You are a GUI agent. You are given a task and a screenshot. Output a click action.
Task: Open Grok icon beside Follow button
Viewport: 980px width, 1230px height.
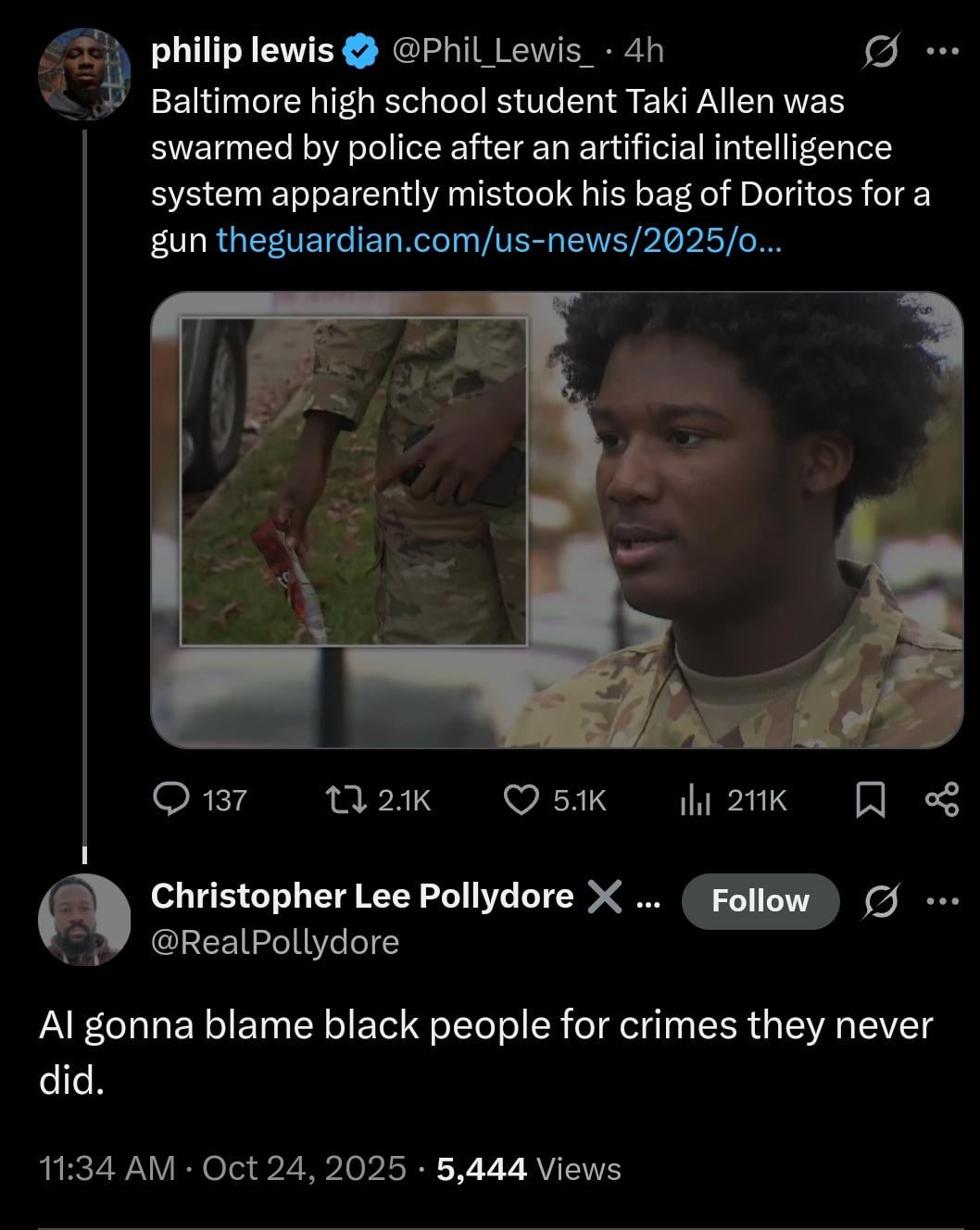(x=879, y=900)
